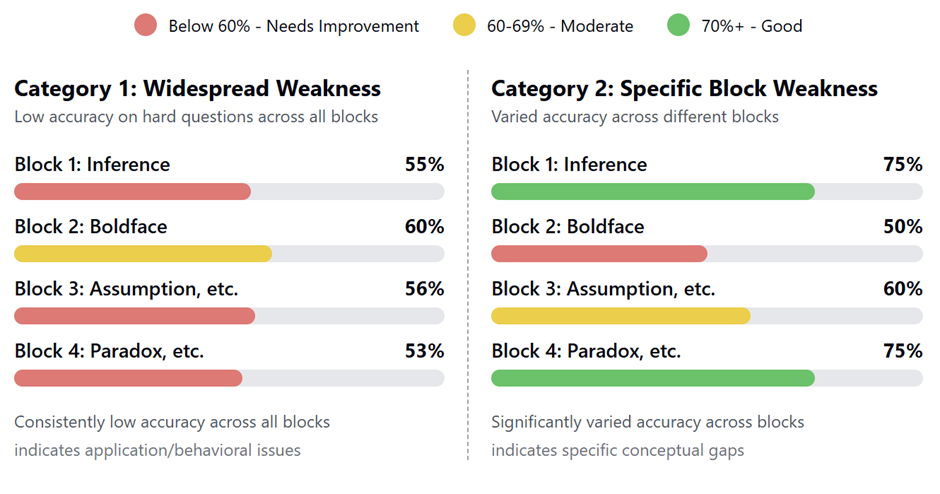Click the yellow Moderate legend dot
940x494 pixels.
[x=464, y=26]
